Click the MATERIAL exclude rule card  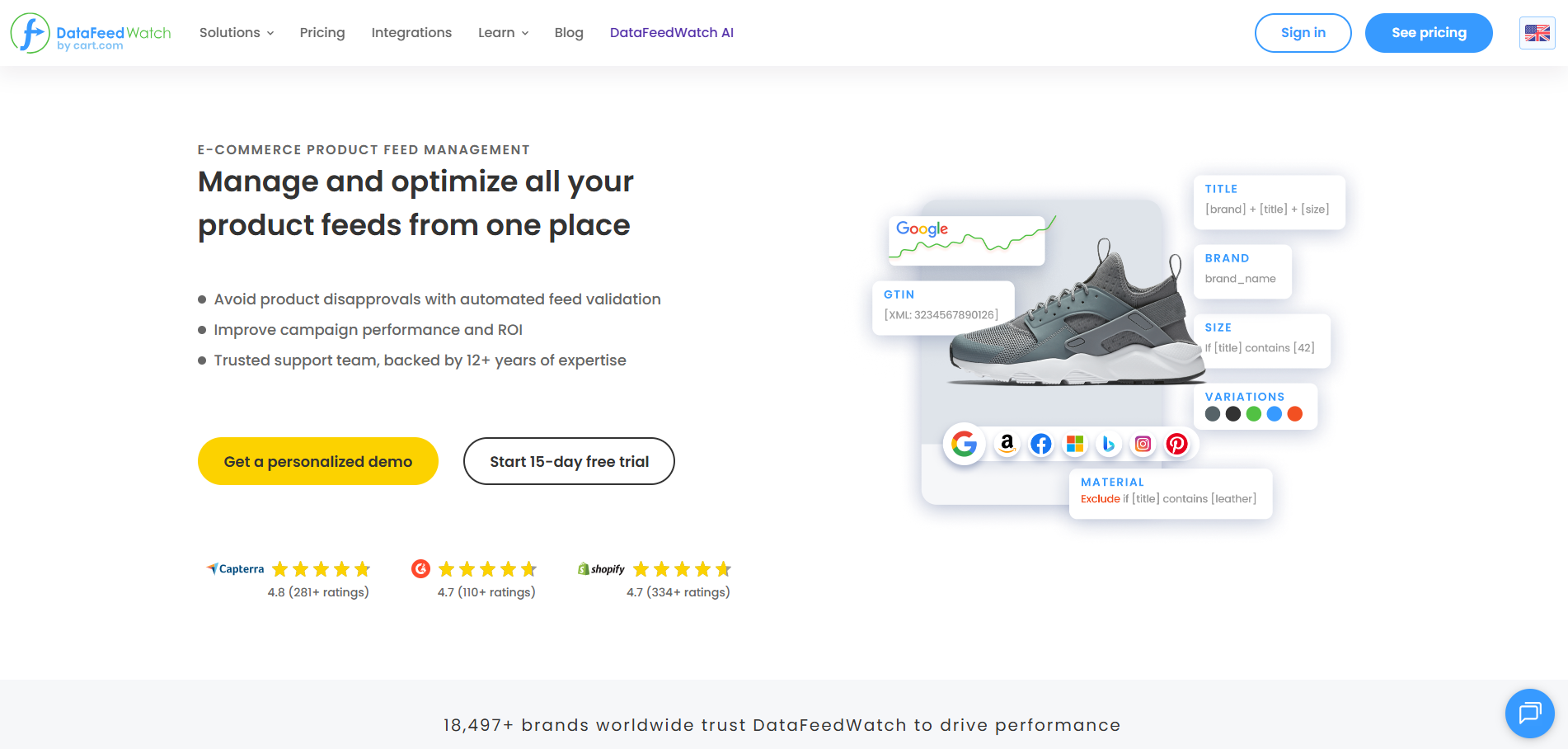(1171, 493)
